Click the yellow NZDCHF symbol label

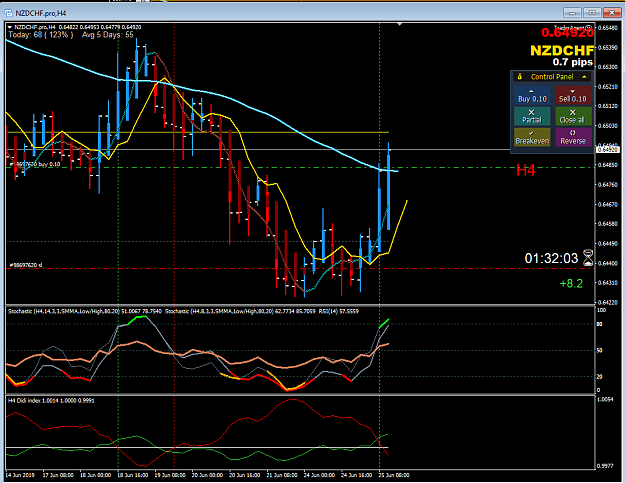(x=562, y=51)
